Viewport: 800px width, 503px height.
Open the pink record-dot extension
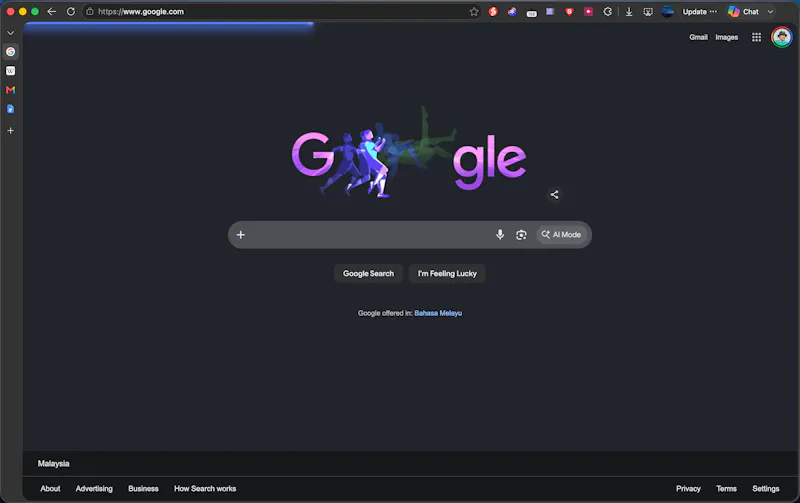pos(588,11)
